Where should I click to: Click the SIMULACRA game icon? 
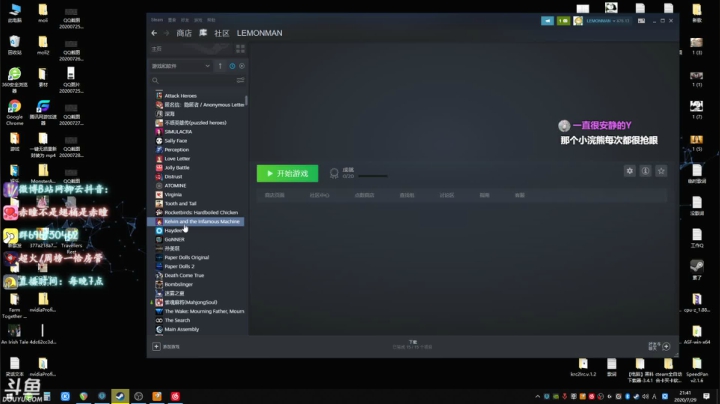point(159,132)
